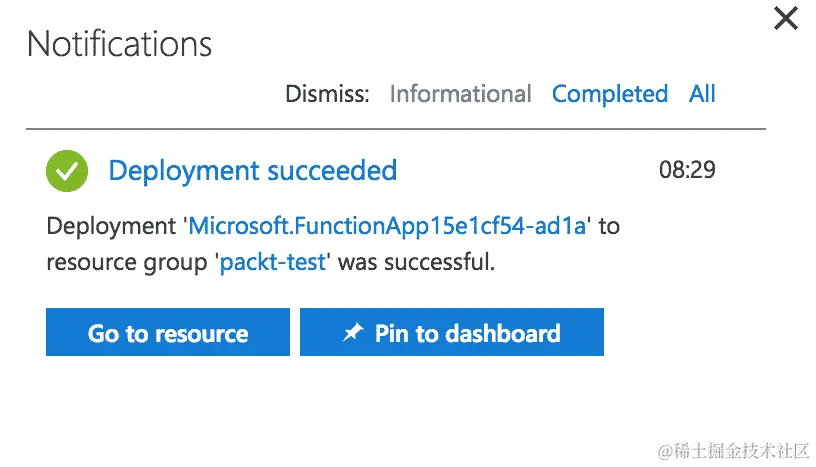Open the Deployment succeeded notification title
Image resolution: width=816 pixels, height=467 pixels.
coord(252,171)
